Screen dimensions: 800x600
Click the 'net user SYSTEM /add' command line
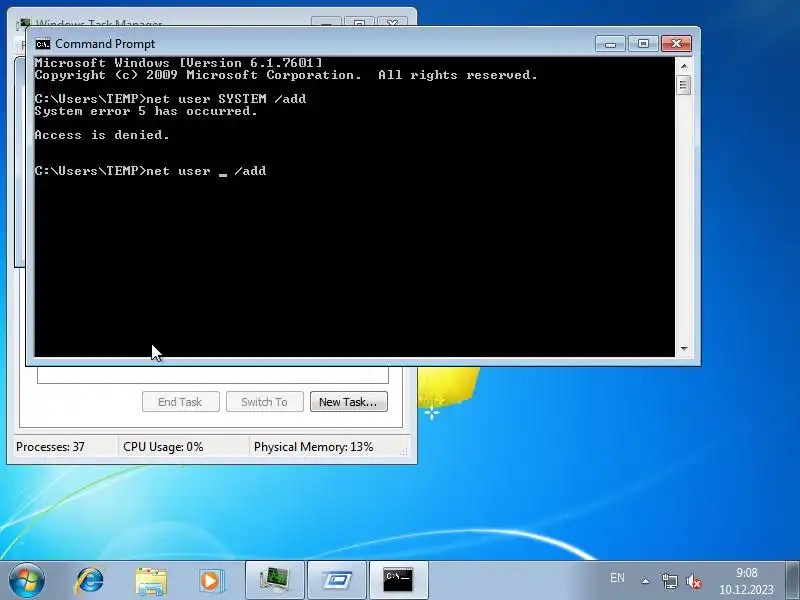226,98
